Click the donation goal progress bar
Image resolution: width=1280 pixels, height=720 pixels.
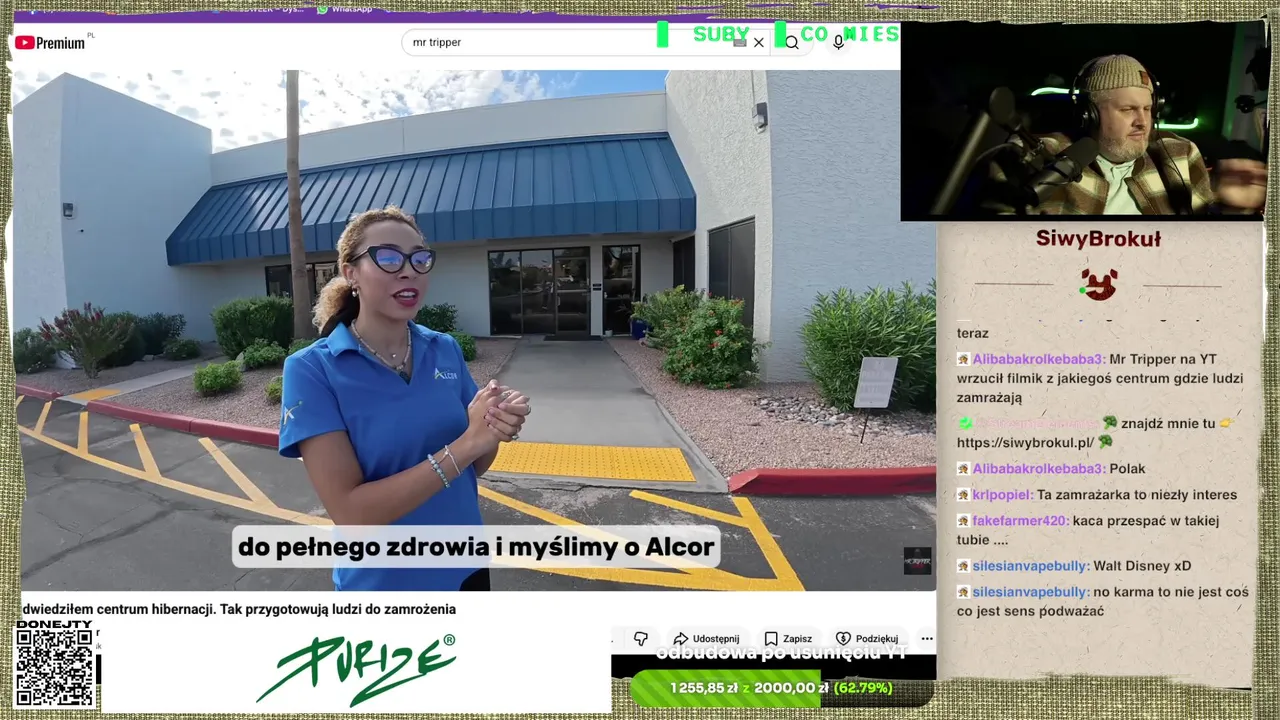pos(781,688)
